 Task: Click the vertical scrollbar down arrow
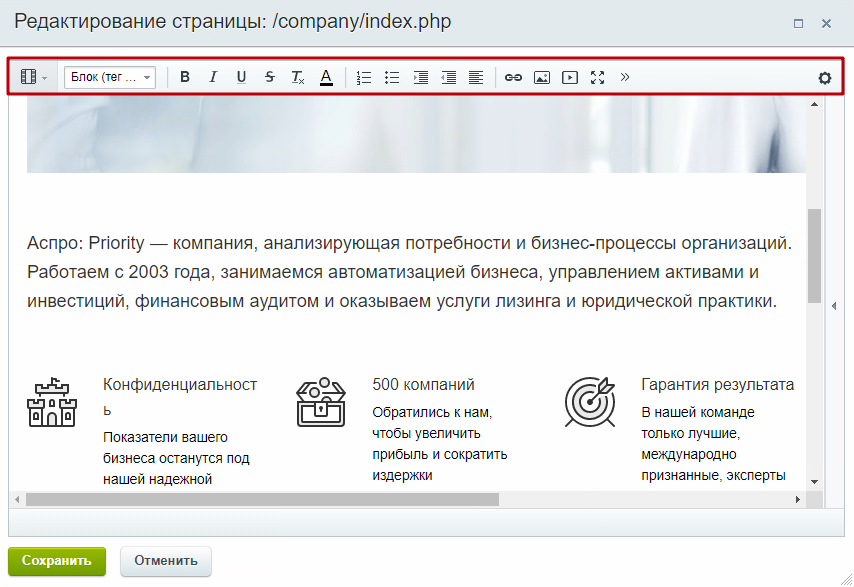click(814, 481)
